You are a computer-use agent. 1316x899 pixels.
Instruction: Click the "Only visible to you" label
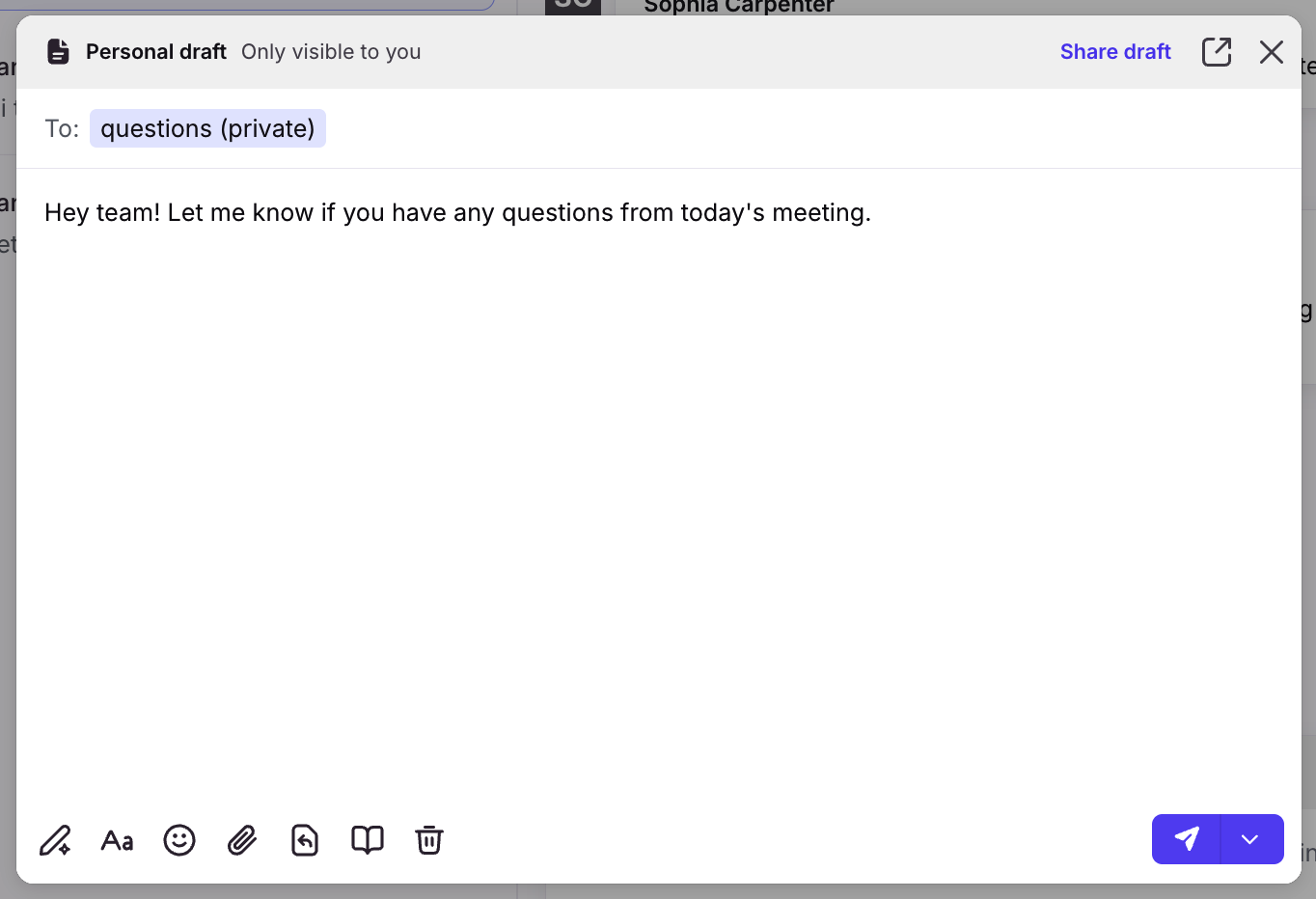click(x=331, y=52)
